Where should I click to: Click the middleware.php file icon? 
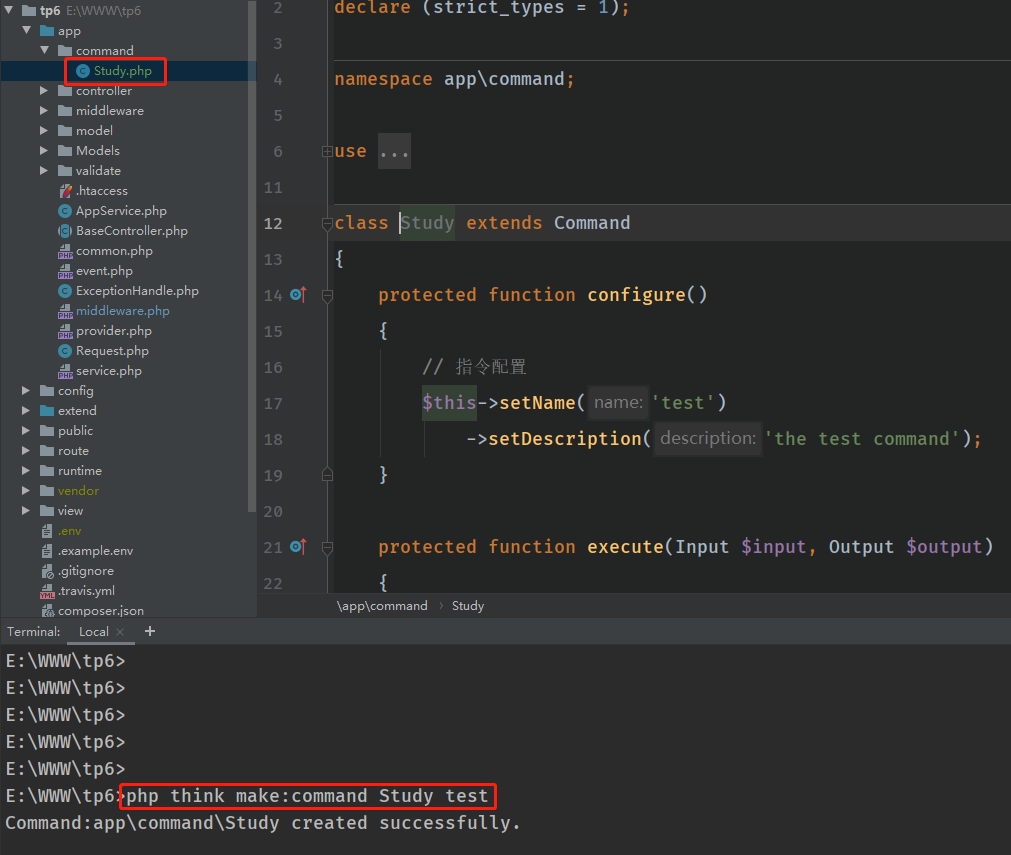point(65,311)
